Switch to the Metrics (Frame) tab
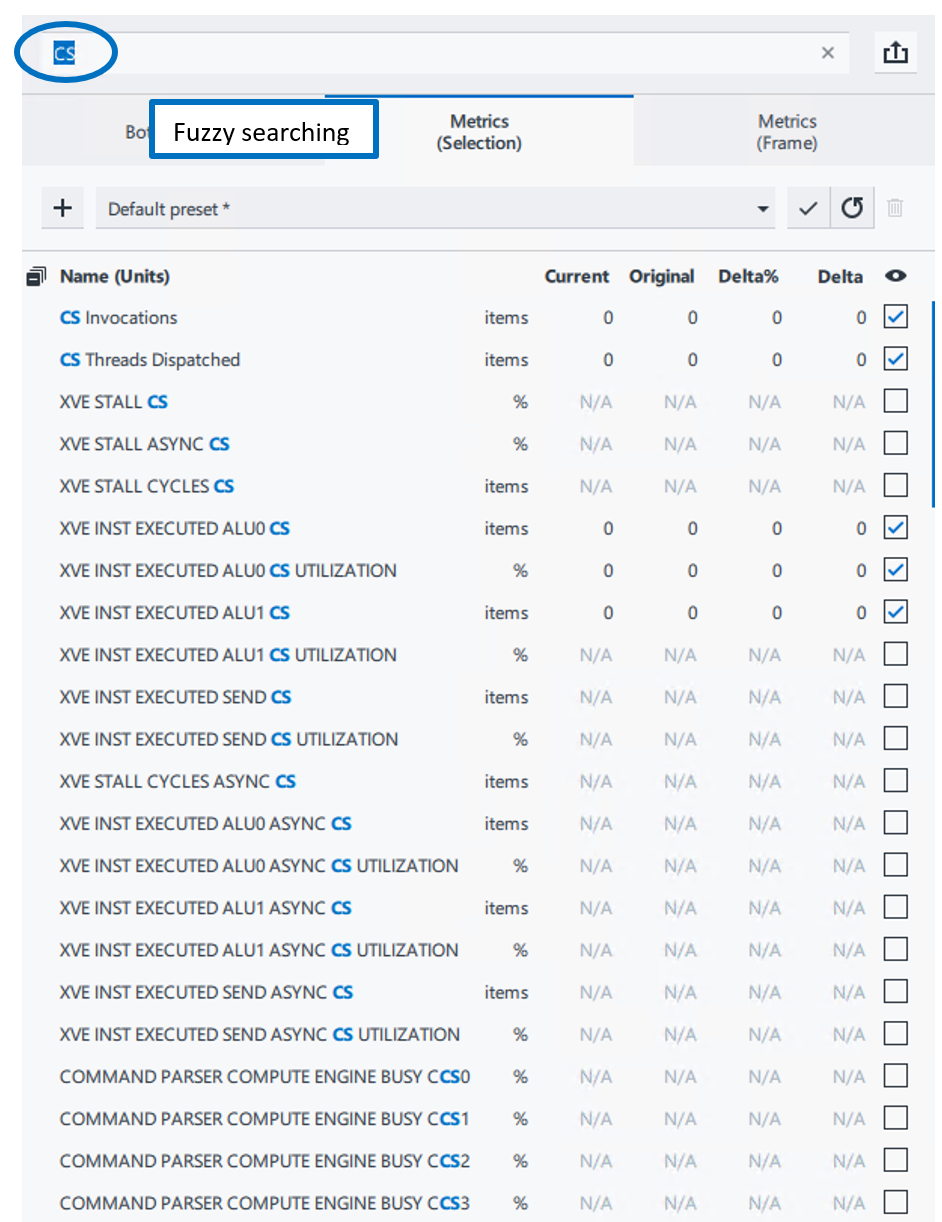Image resolution: width=942 pixels, height=1222 pixels. click(786, 131)
